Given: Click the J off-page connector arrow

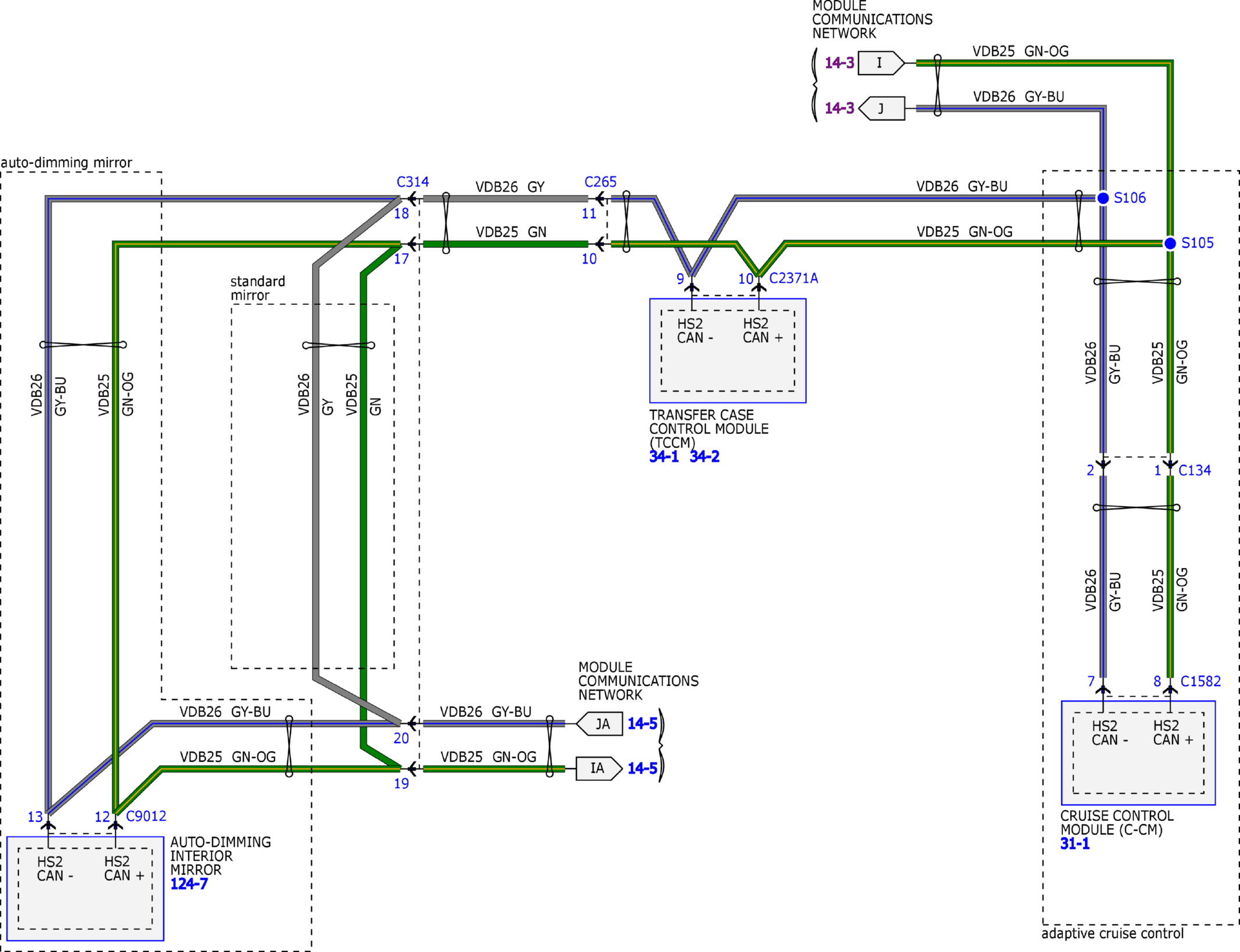Looking at the screenshot, I should point(882,109).
